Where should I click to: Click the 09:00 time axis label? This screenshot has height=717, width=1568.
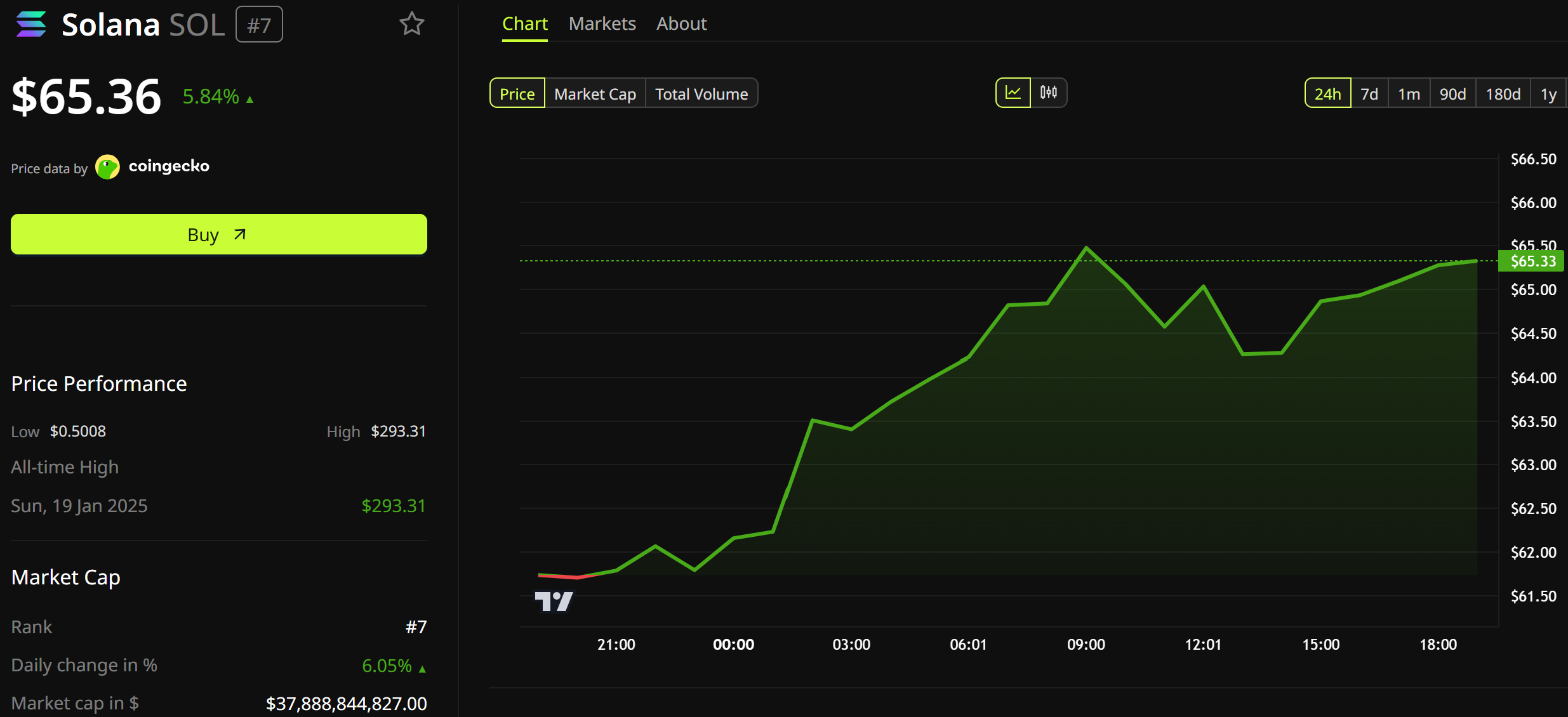coord(1086,645)
